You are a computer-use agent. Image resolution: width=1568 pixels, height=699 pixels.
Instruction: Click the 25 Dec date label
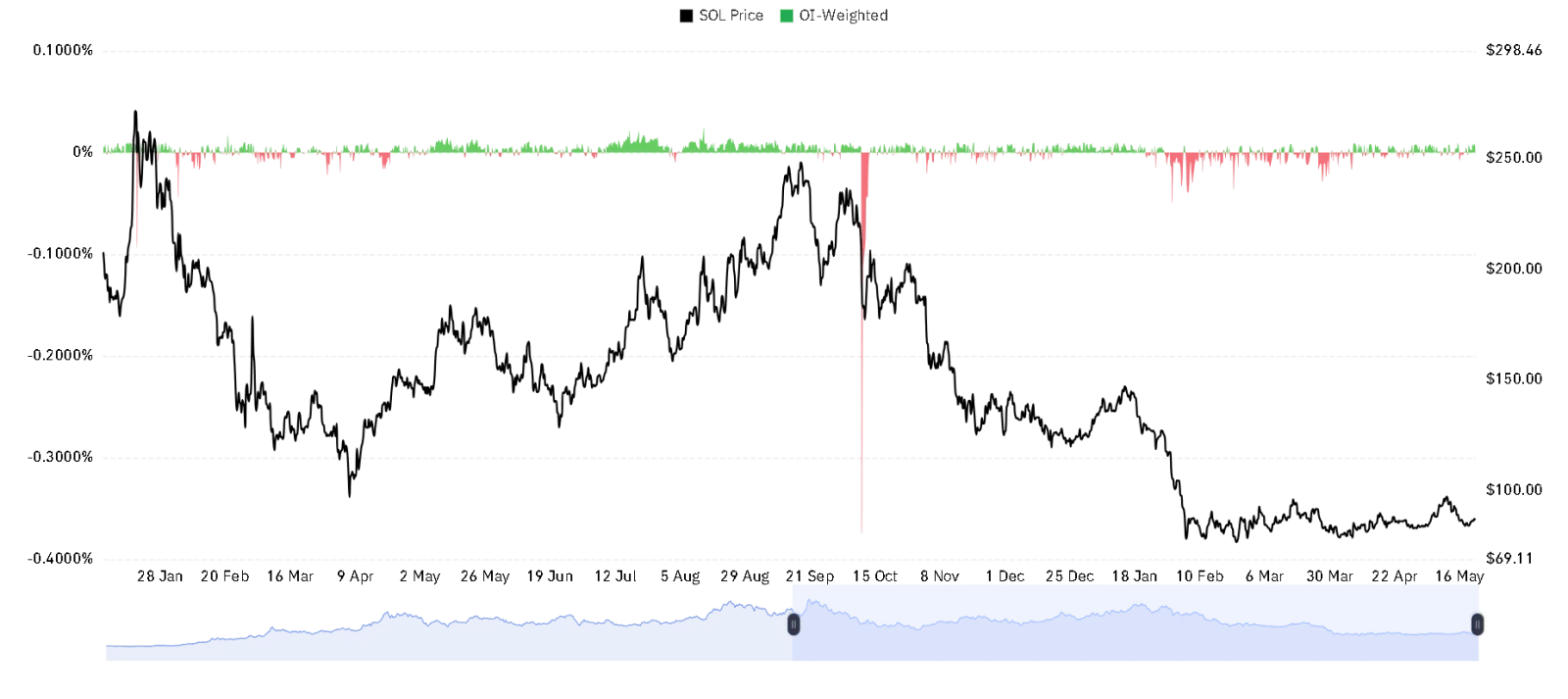(1069, 576)
